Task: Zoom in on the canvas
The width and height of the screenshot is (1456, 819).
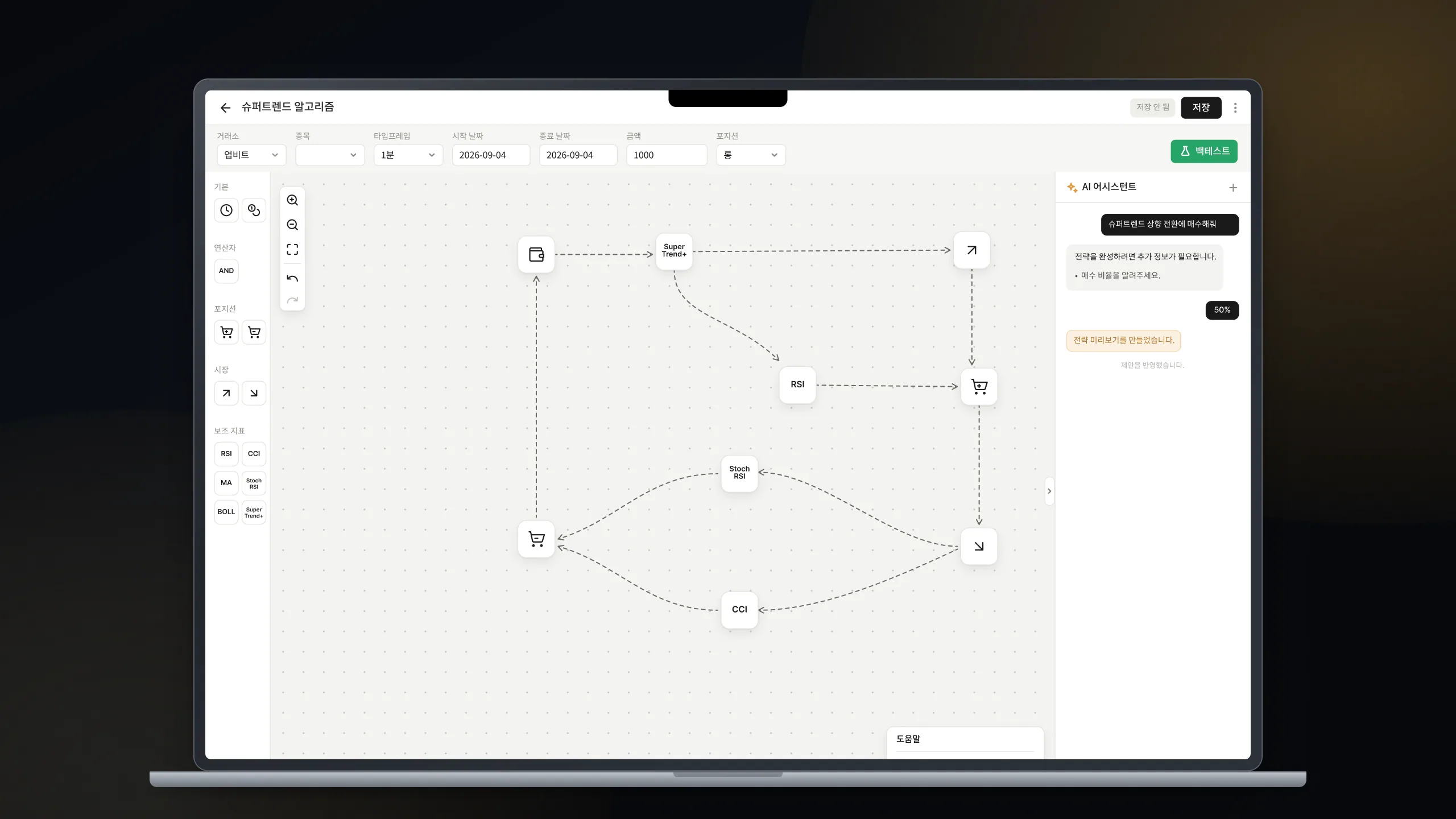Action: pyautogui.click(x=292, y=200)
